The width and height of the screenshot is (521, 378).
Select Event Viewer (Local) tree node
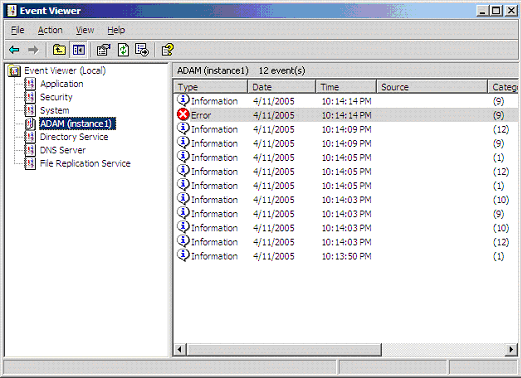point(65,71)
